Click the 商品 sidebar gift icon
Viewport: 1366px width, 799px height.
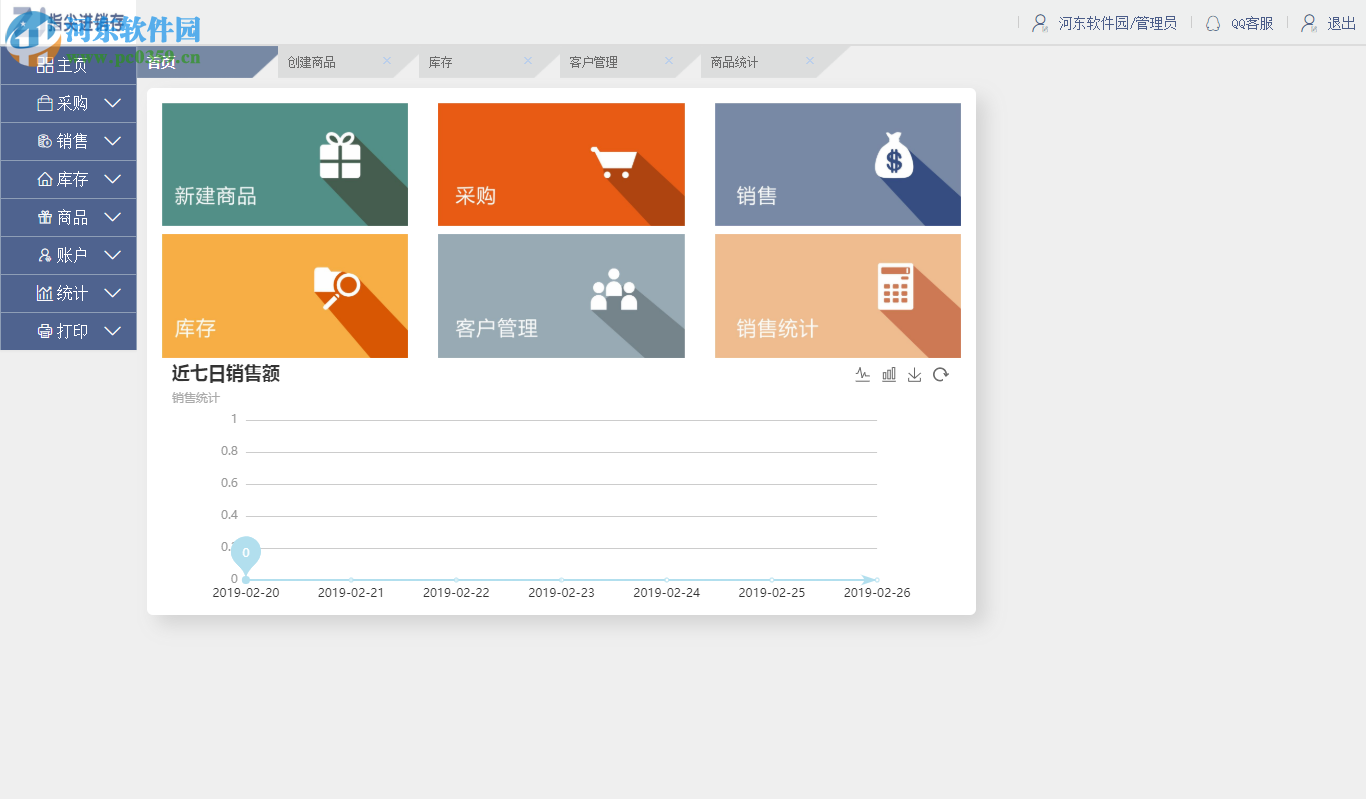pyautogui.click(x=45, y=217)
